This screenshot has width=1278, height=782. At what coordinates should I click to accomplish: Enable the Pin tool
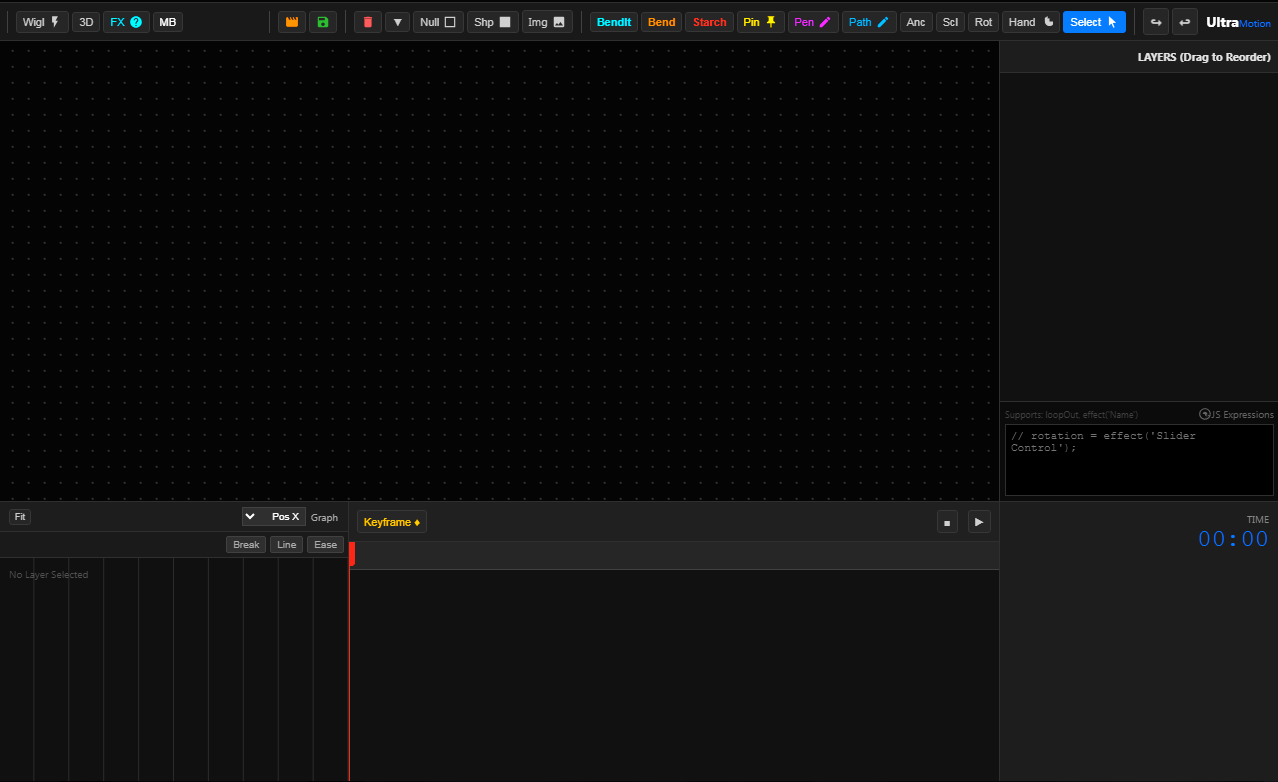coord(759,21)
